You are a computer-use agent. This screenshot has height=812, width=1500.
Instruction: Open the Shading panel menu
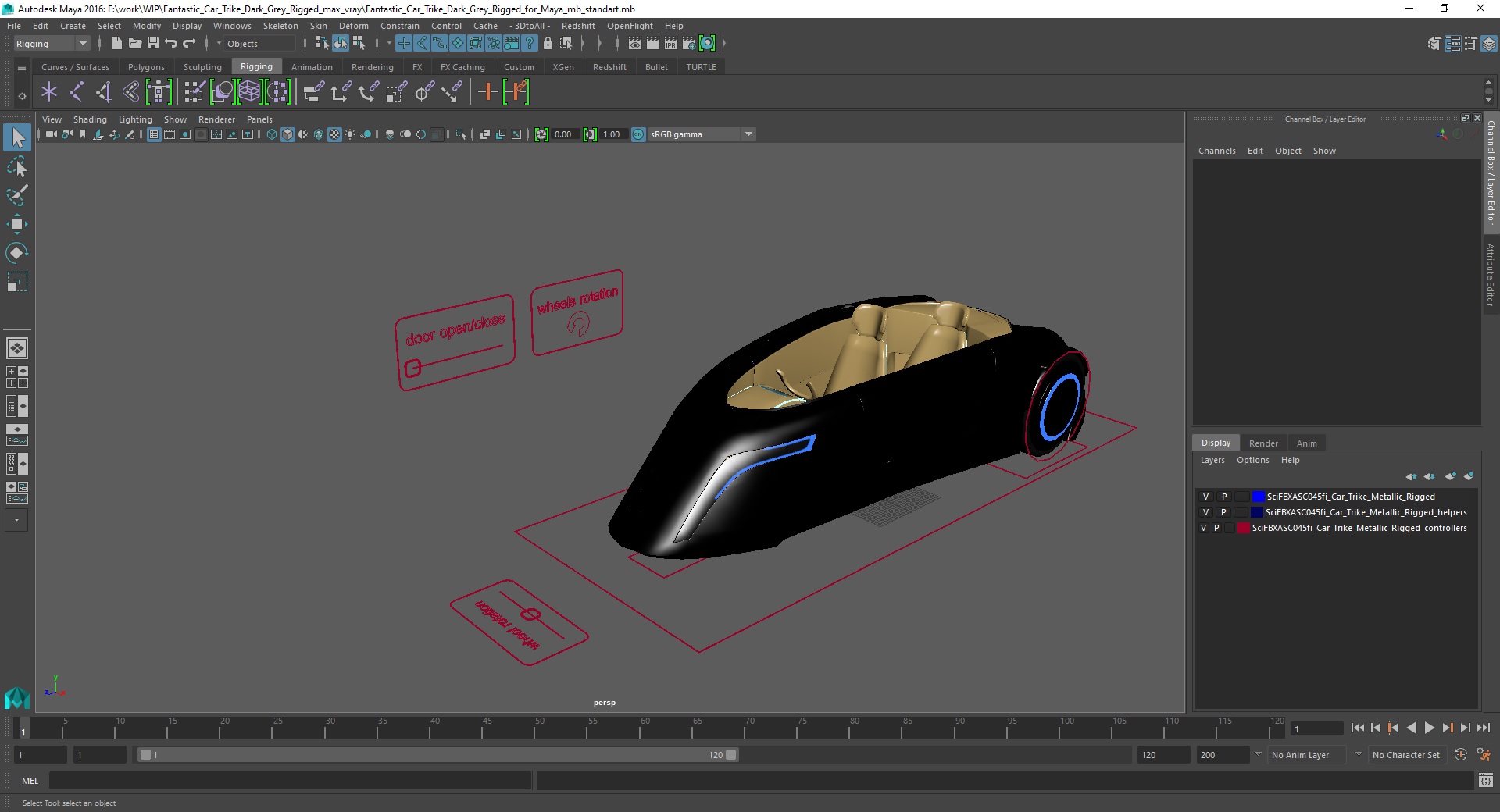point(90,119)
